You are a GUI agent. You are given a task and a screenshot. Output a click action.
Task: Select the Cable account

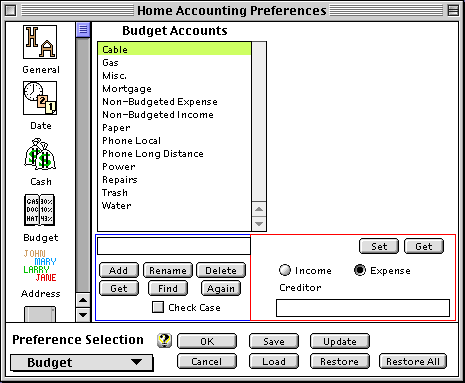point(174,49)
